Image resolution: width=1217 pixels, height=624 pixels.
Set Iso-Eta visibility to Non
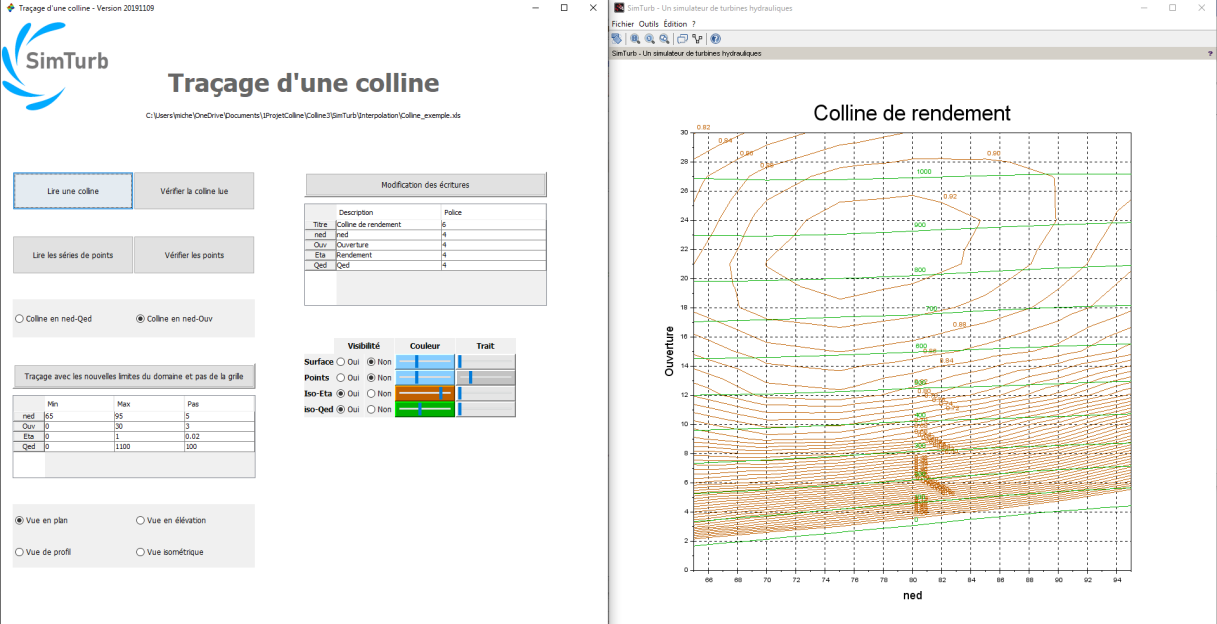coord(371,394)
